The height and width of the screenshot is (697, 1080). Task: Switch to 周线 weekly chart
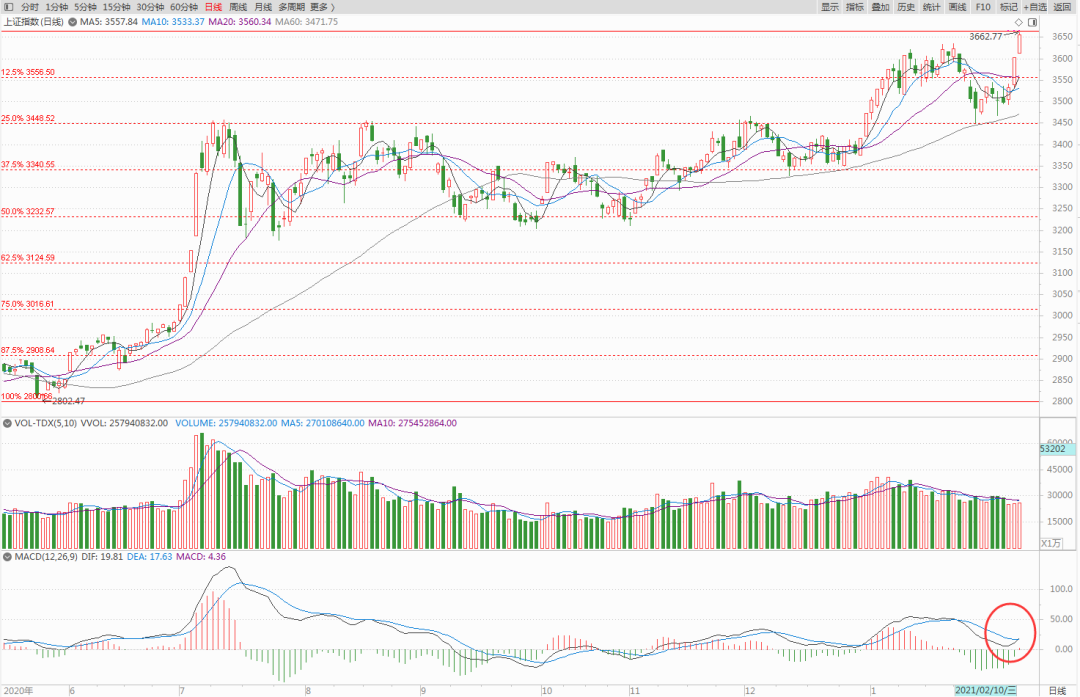(238, 7)
